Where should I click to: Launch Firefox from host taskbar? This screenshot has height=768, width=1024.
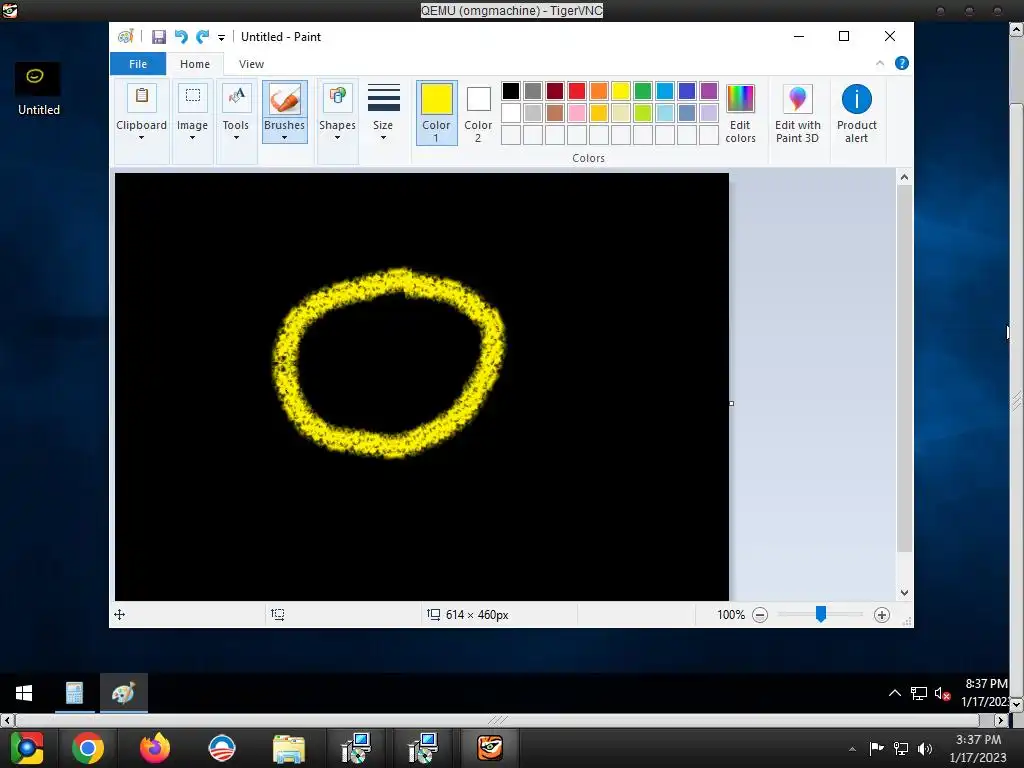click(x=155, y=748)
